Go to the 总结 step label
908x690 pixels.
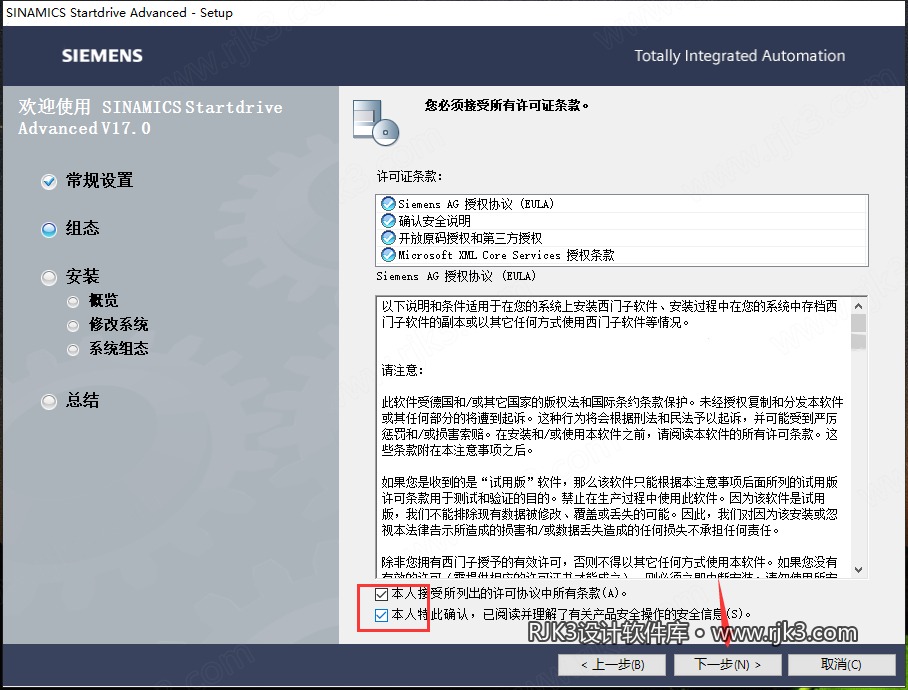coord(82,400)
